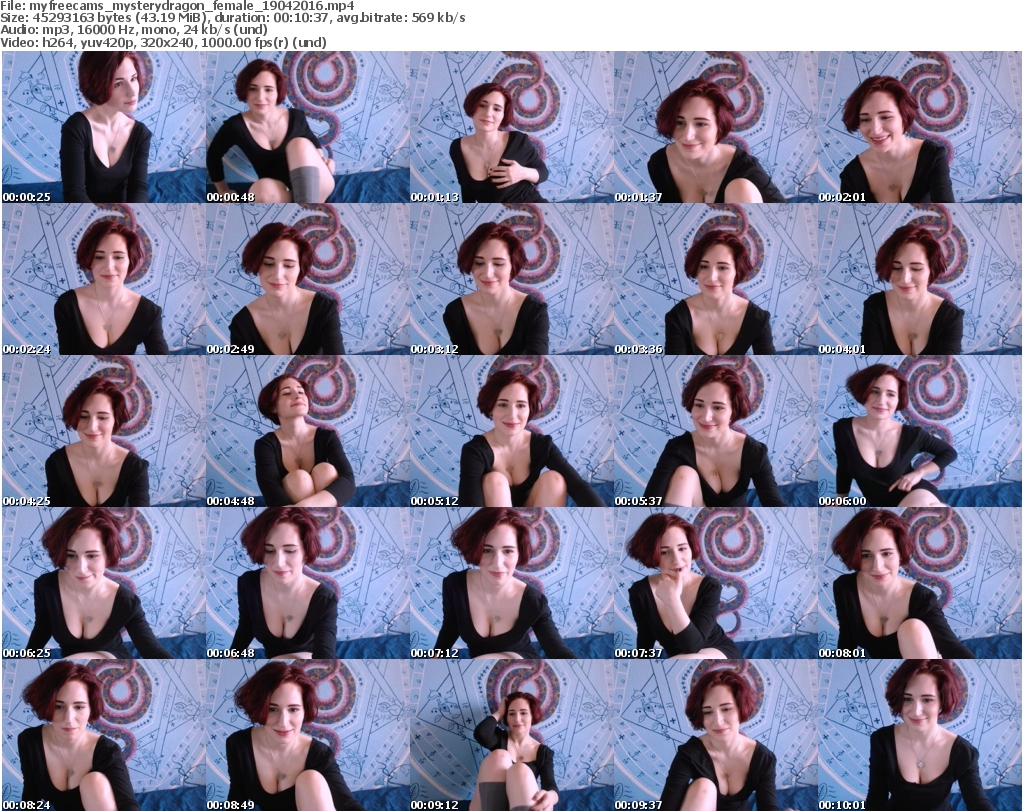The width and height of the screenshot is (1024, 811).
Task: Open the frame stamped 00:02:24
Action: click(x=104, y=279)
